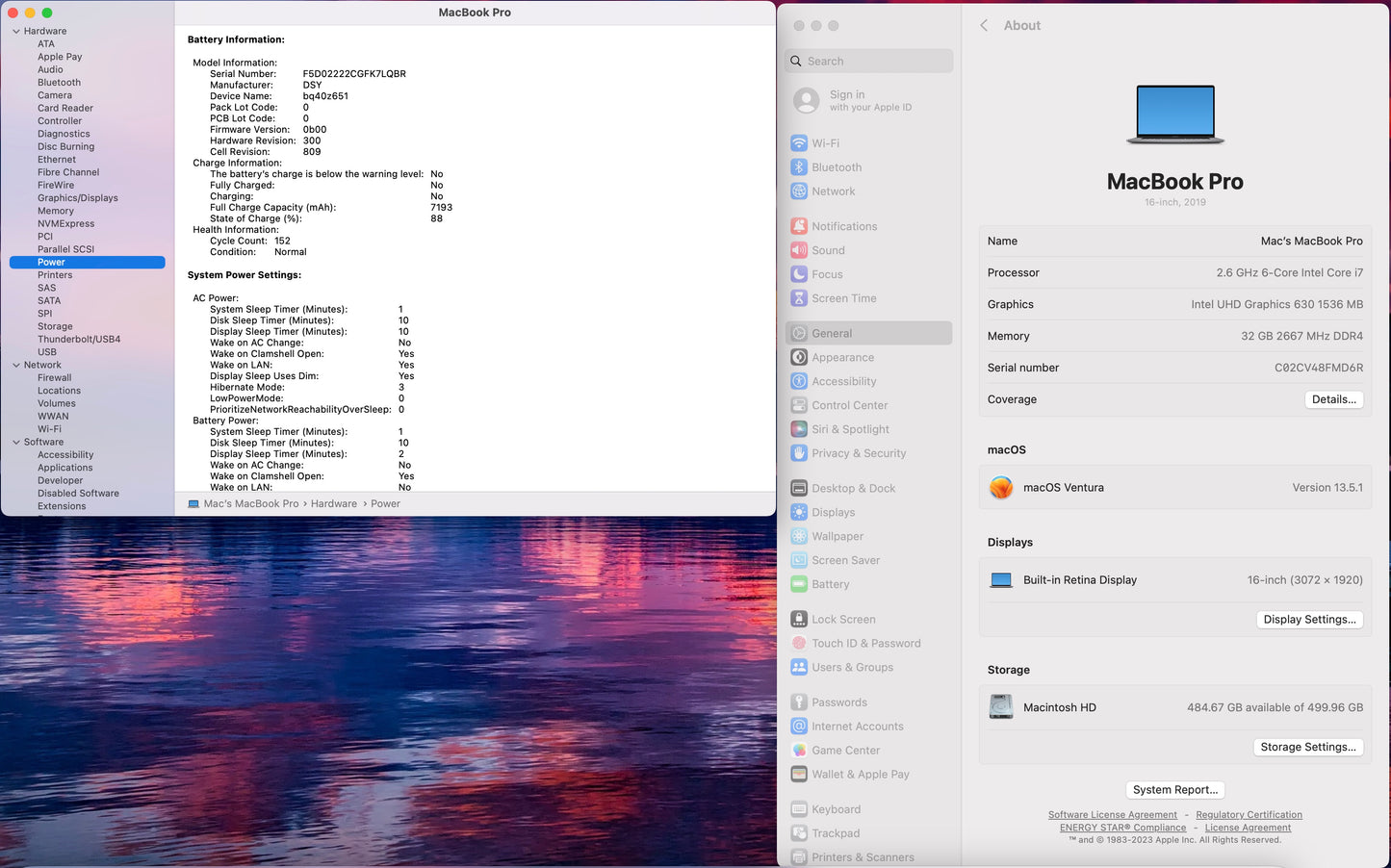Open Screen Time hourglass icon
The image size is (1391, 868).
coord(799,298)
